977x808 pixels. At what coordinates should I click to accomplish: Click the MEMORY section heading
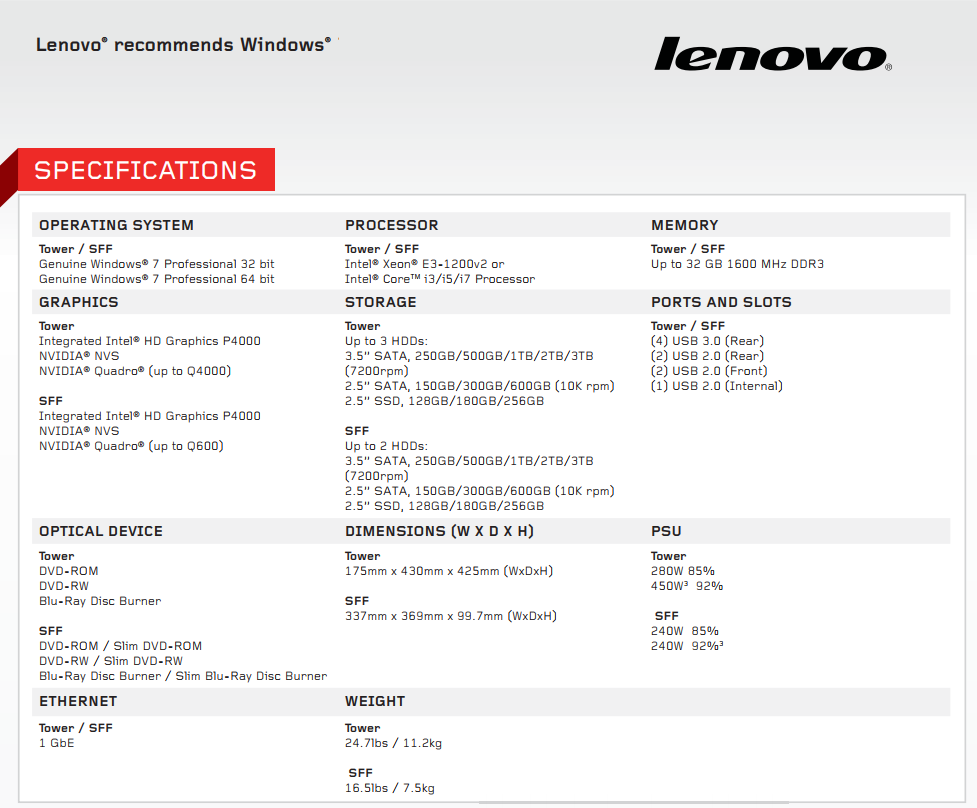tap(685, 225)
